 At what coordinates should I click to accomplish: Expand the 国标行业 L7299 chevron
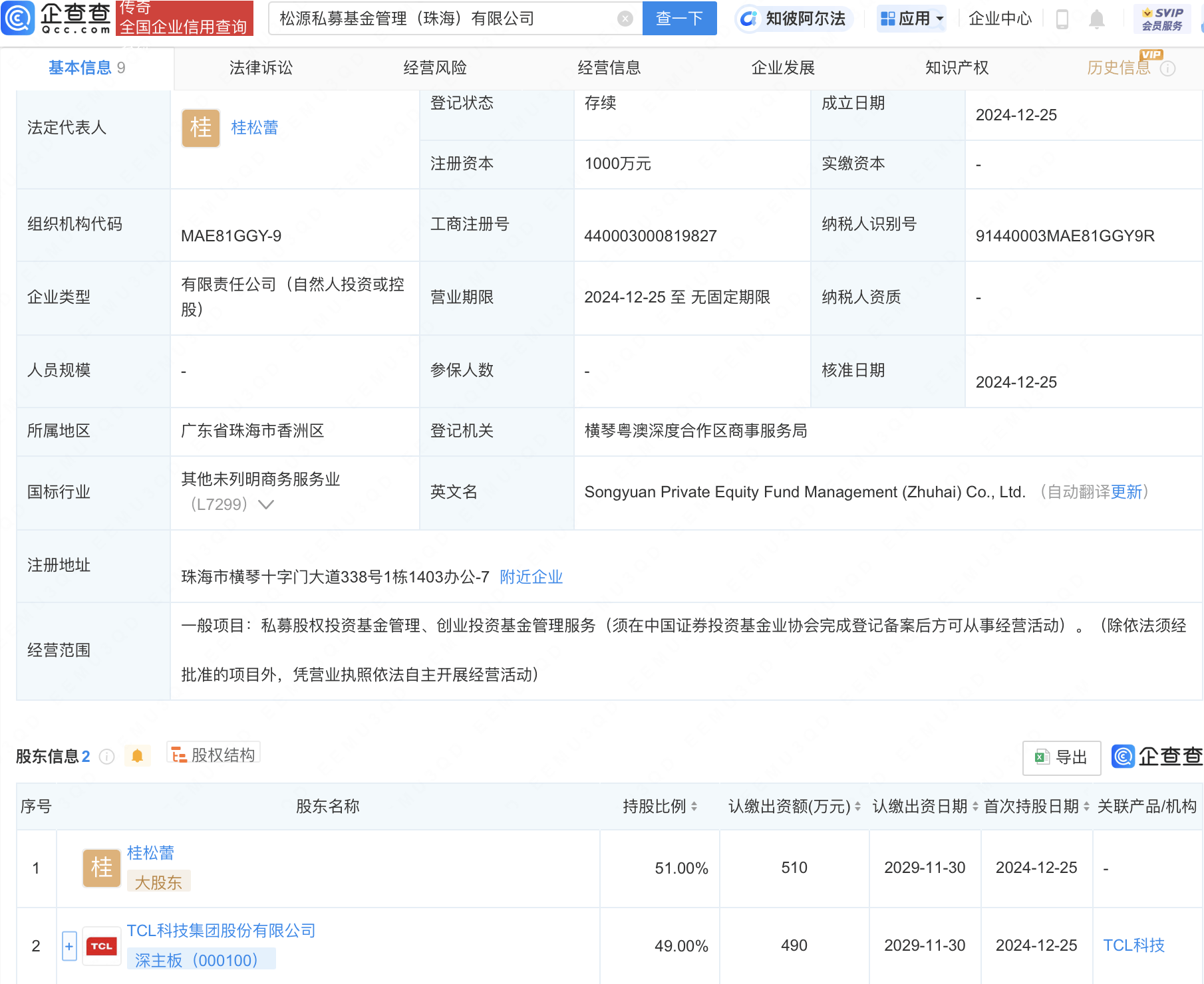pyautogui.click(x=266, y=505)
